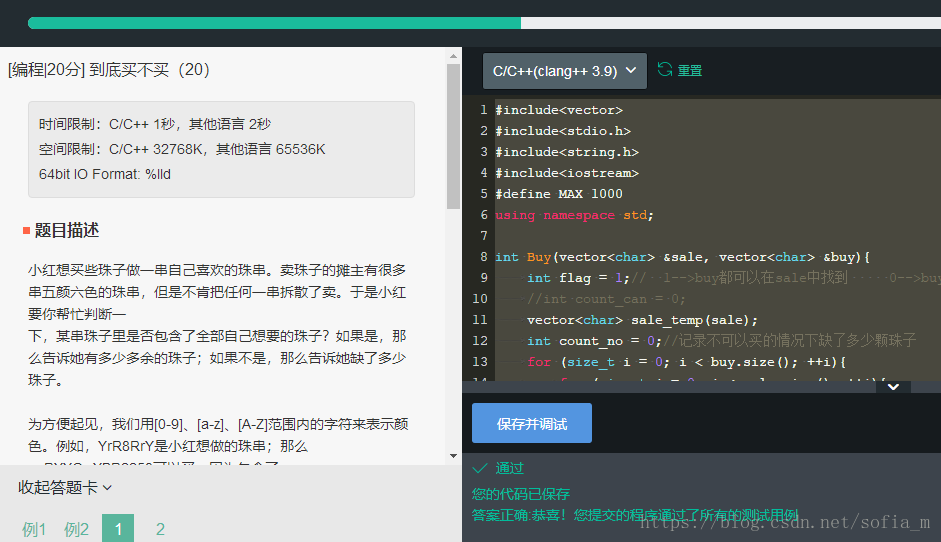Click the green exam progress bar
The width and height of the screenshot is (941, 542).
(274, 23)
